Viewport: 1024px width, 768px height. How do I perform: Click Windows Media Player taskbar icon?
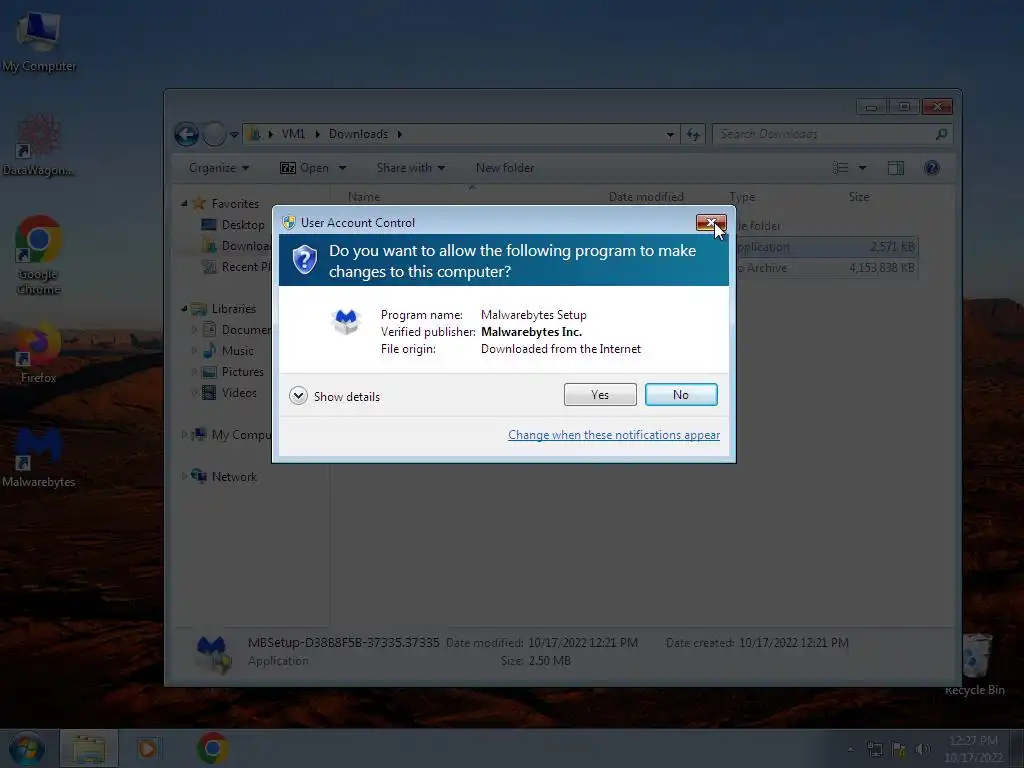coord(148,749)
